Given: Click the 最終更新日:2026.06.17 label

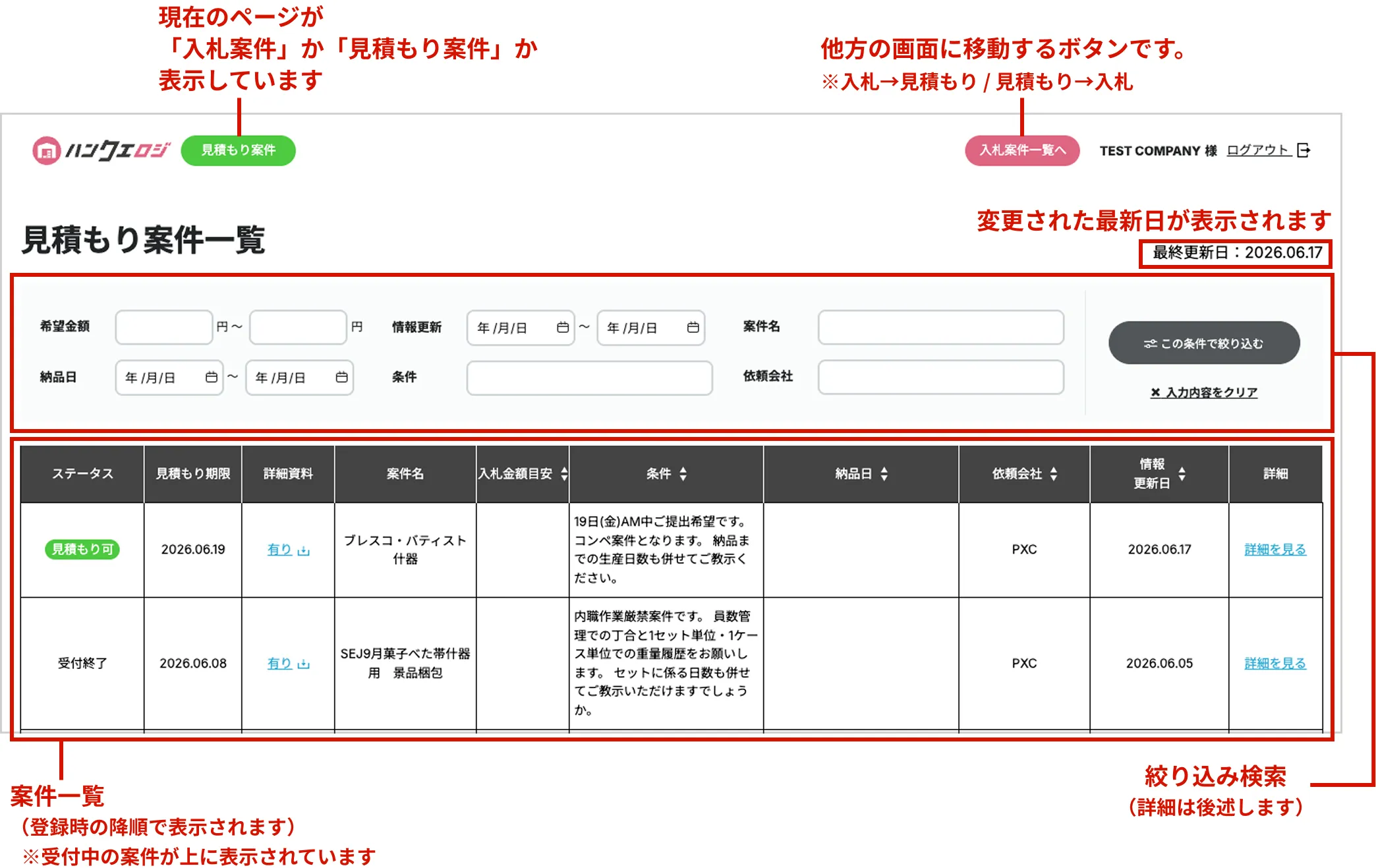Looking at the screenshot, I should [1236, 253].
